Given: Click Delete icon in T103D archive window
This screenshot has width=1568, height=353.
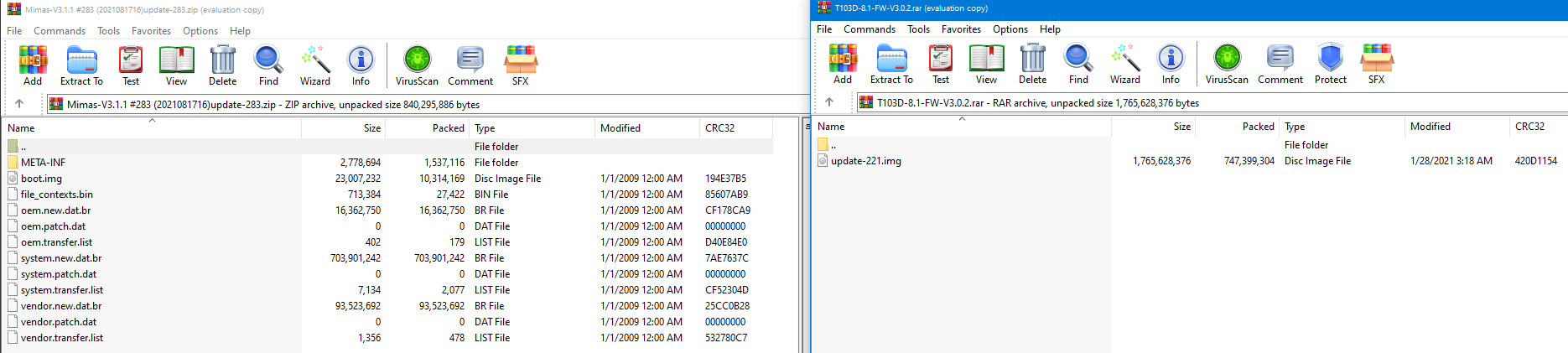Looking at the screenshot, I should (1032, 64).
